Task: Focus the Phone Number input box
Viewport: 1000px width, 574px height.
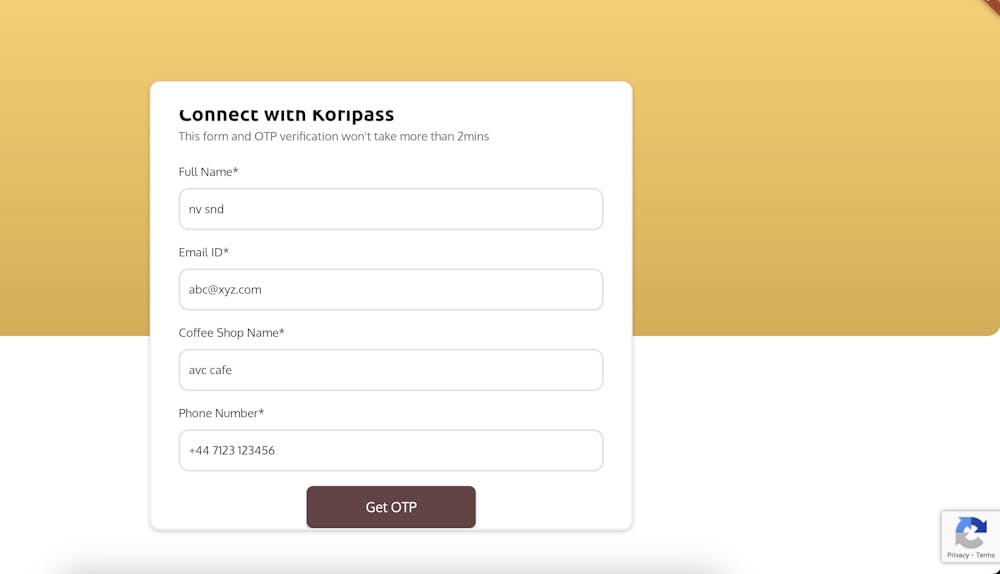Action: (390, 450)
